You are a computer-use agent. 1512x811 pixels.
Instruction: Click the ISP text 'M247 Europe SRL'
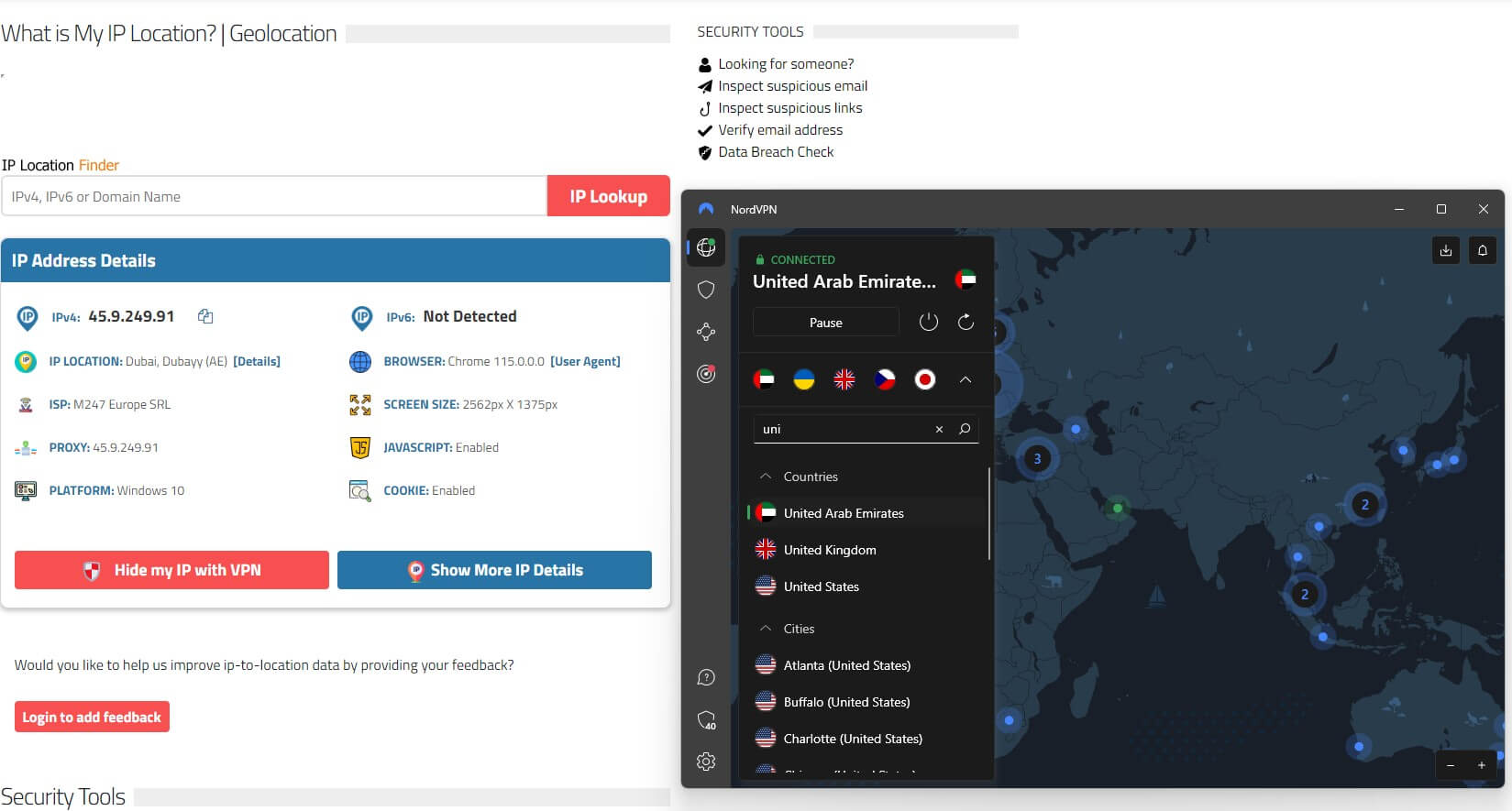122,404
